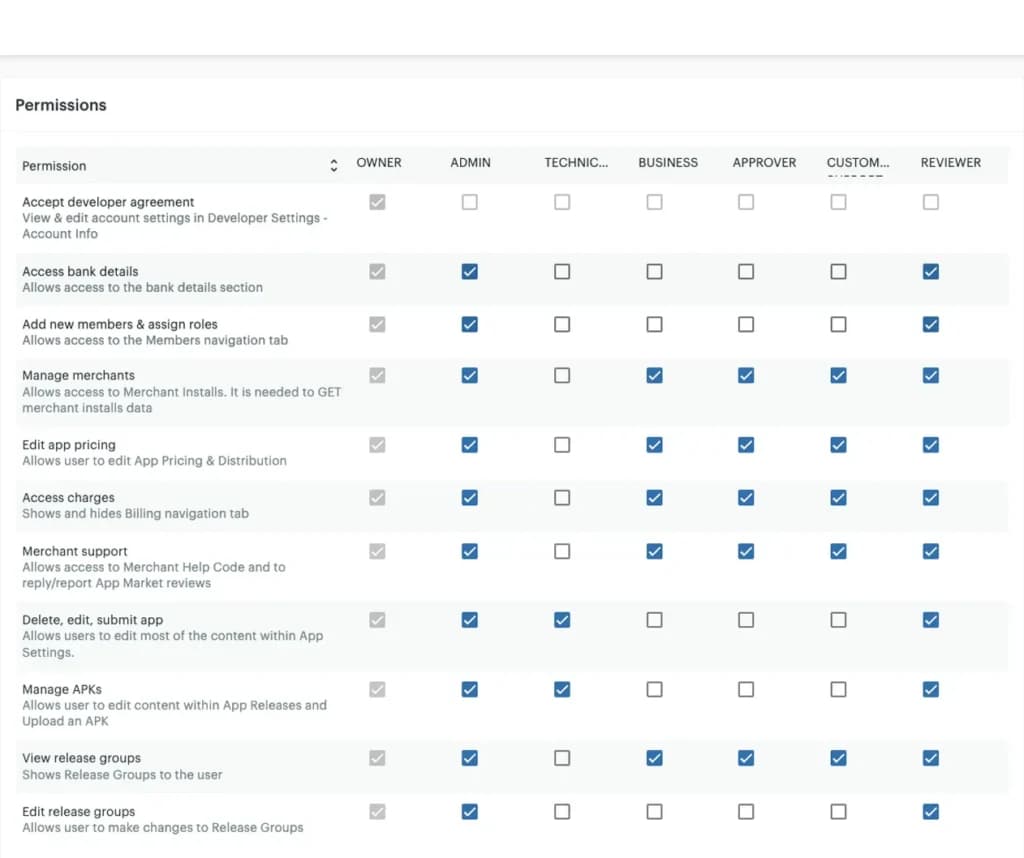Click the disabled Owner checkbox for Accept developer agreement
Viewport: 1024px width, 858px height.
coord(377,202)
